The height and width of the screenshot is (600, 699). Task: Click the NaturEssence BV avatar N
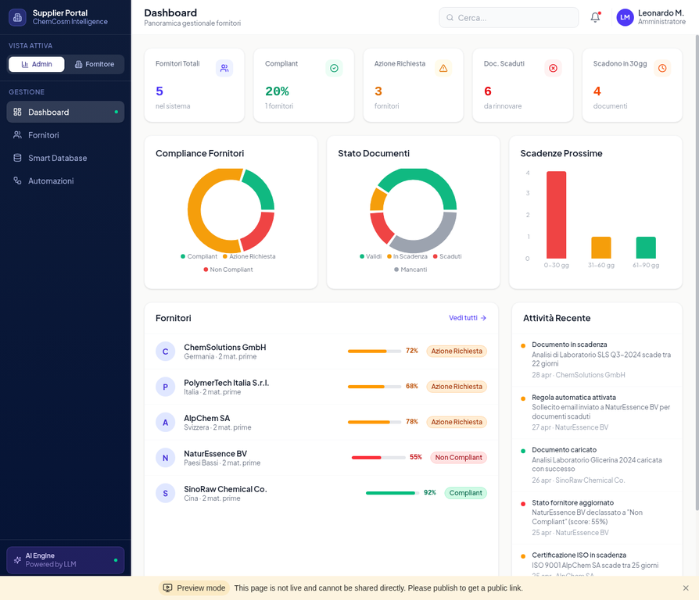[x=165, y=458]
